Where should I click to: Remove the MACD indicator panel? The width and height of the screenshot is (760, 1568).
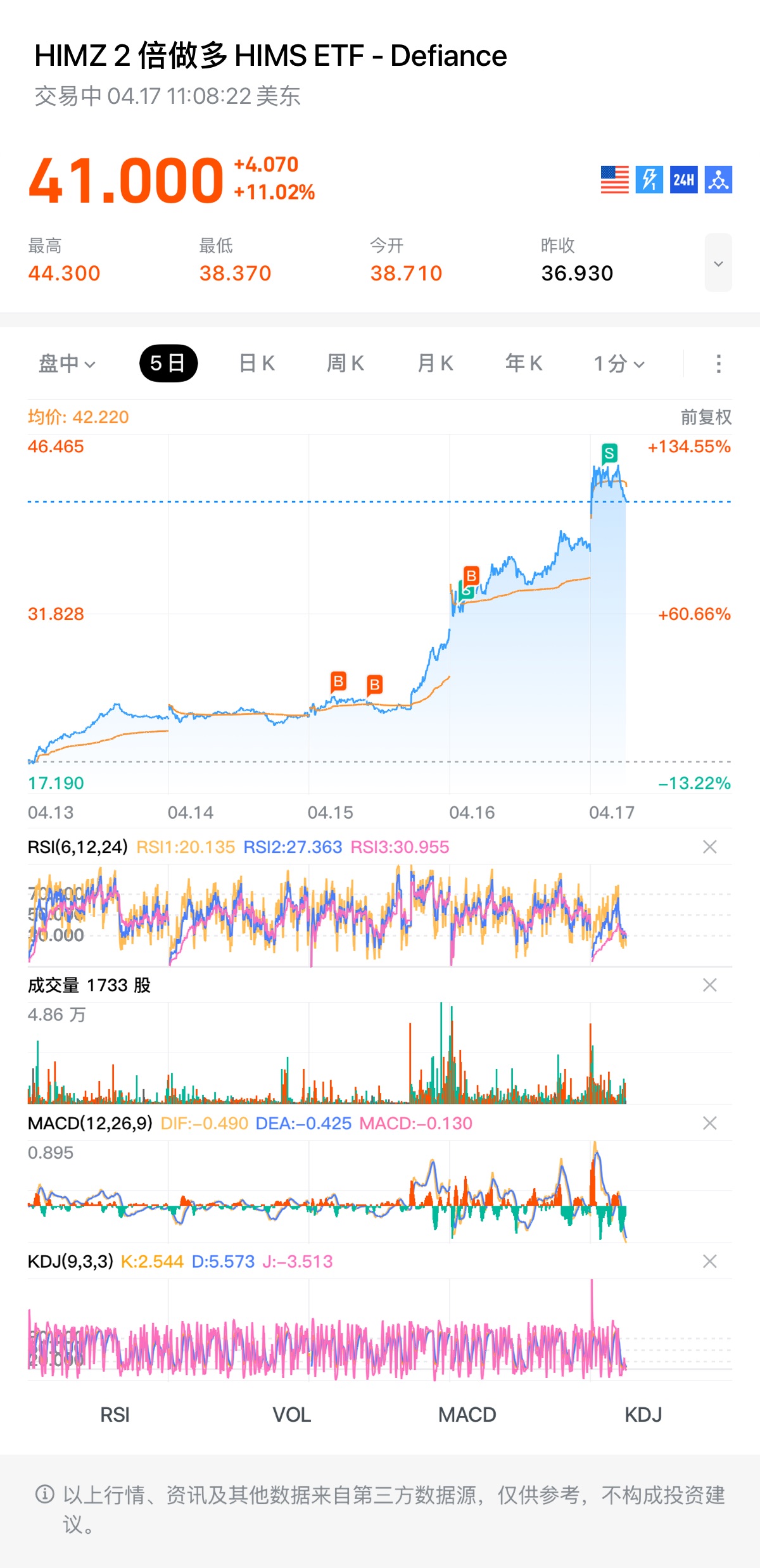pyautogui.click(x=710, y=1123)
